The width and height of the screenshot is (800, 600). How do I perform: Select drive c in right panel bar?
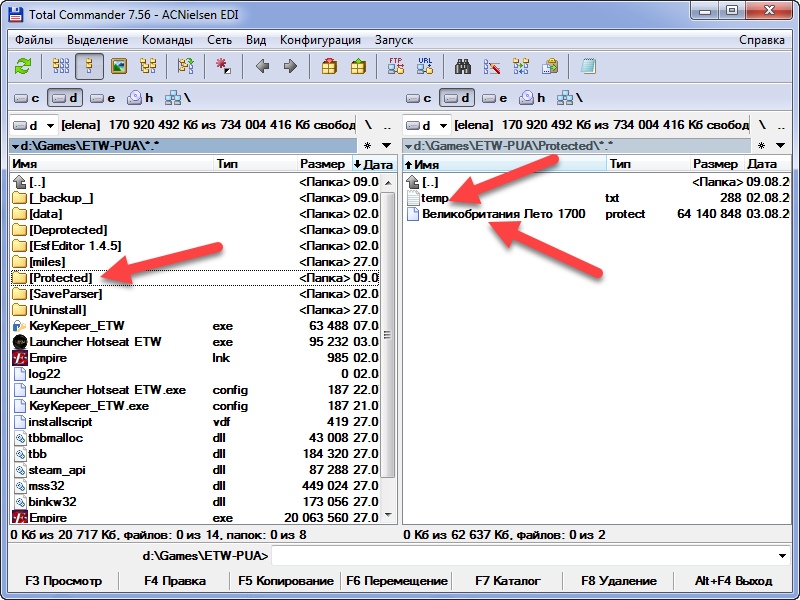click(x=419, y=98)
